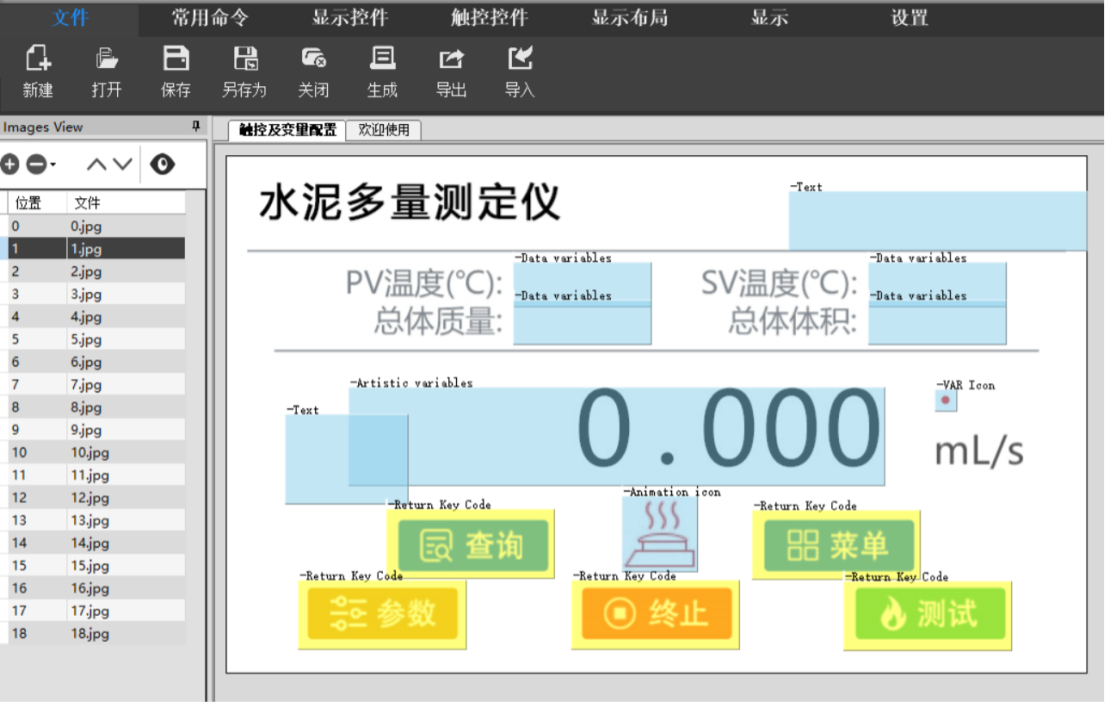Switch to the 欢迎使用 tab
Image resolution: width=1109 pixels, height=705 pixels.
[x=384, y=130]
